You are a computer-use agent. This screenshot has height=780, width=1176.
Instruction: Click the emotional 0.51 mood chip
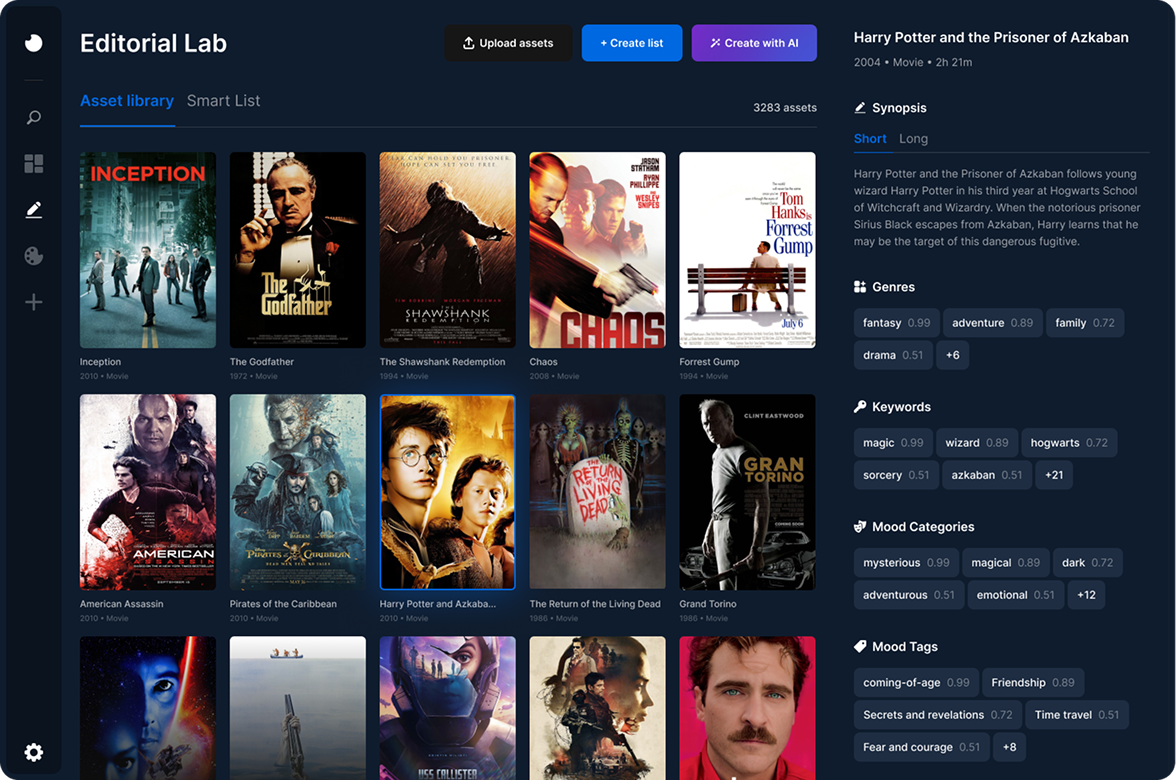pyautogui.click(x=1016, y=595)
